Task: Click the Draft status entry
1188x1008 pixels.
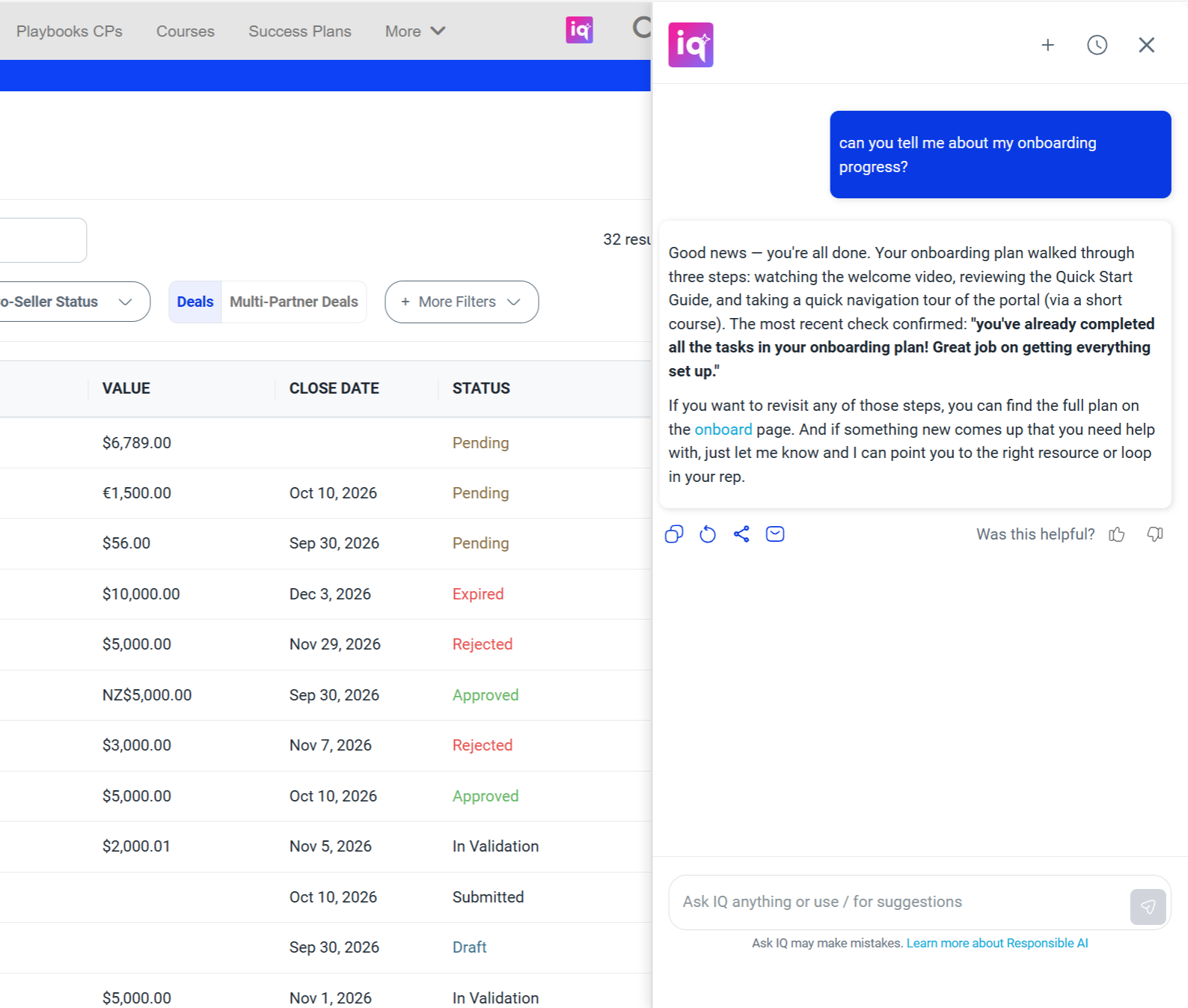Action: (470, 947)
